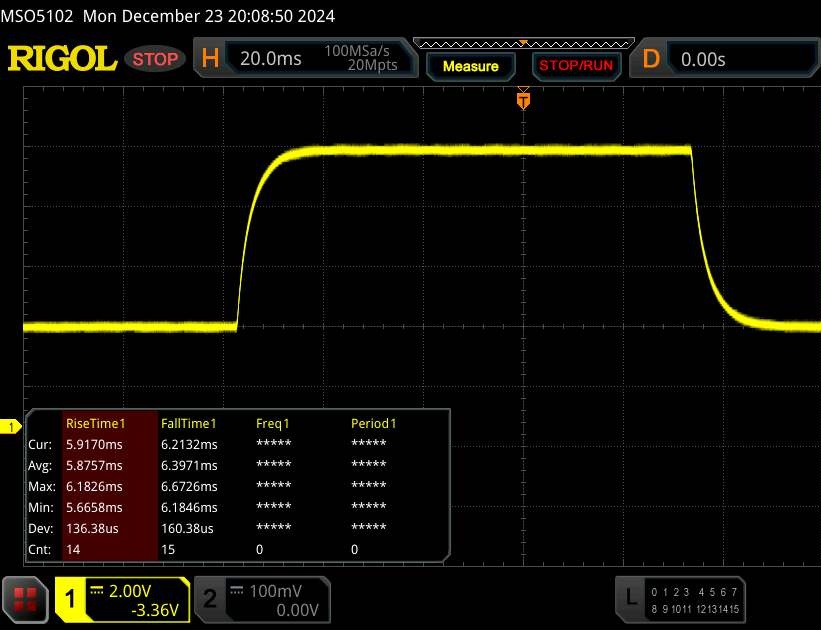
Task: Select the RiseTime1 measurement column header
Action: click(x=95, y=424)
